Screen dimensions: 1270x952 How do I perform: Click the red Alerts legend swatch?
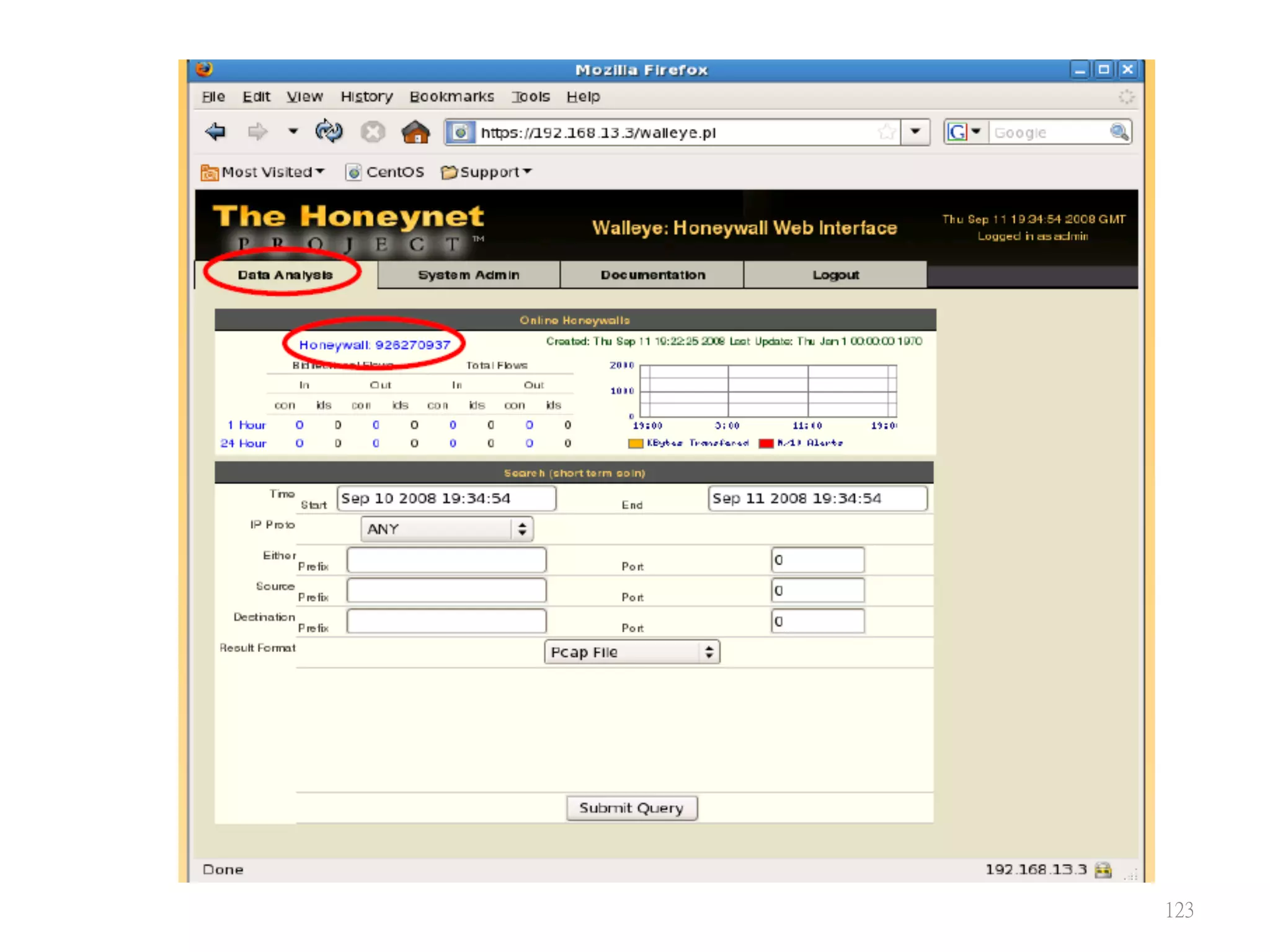[x=766, y=444]
